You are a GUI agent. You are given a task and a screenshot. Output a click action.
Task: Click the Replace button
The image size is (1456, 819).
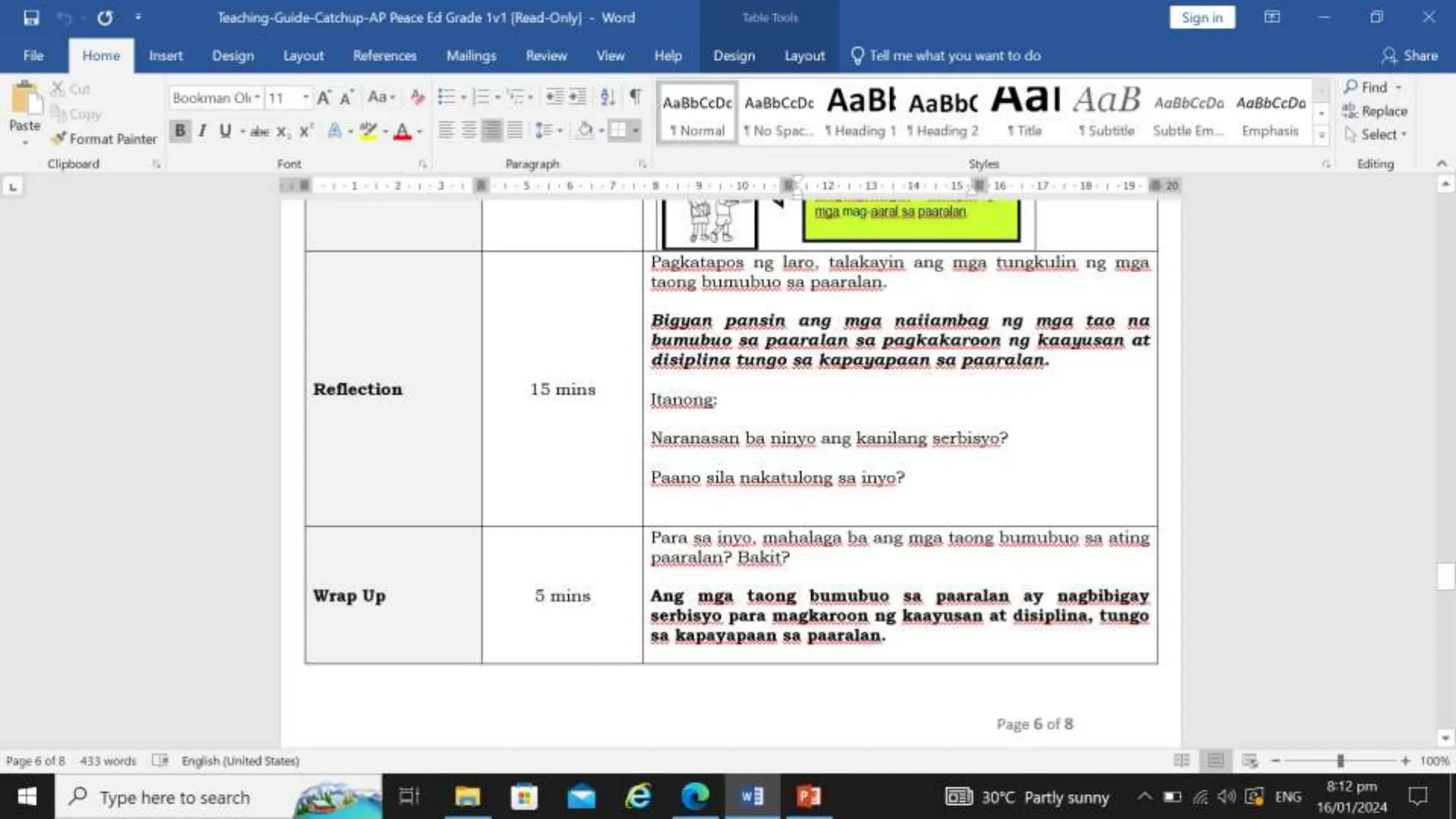1375,111
